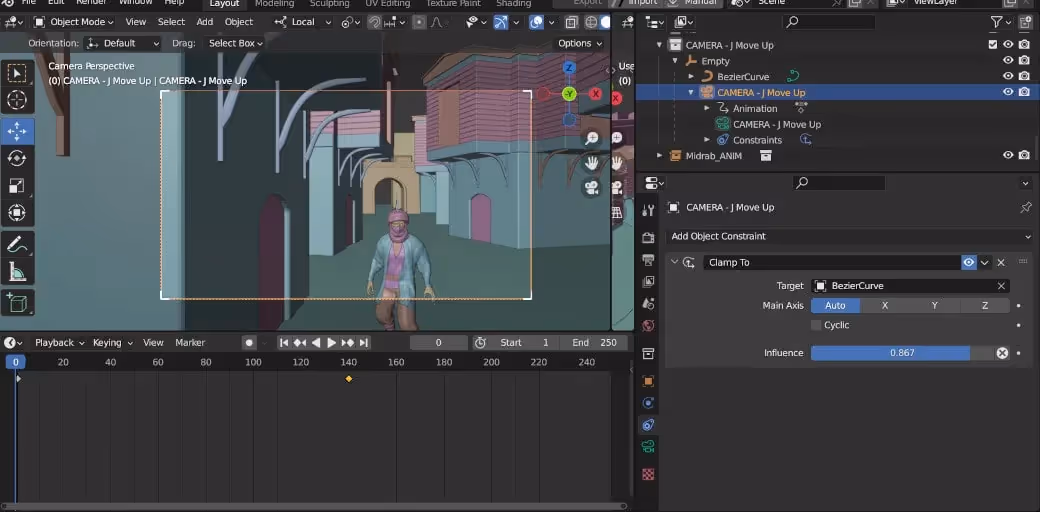
Task: Open the Orientation Default dropdown
Action: point(122,43)
